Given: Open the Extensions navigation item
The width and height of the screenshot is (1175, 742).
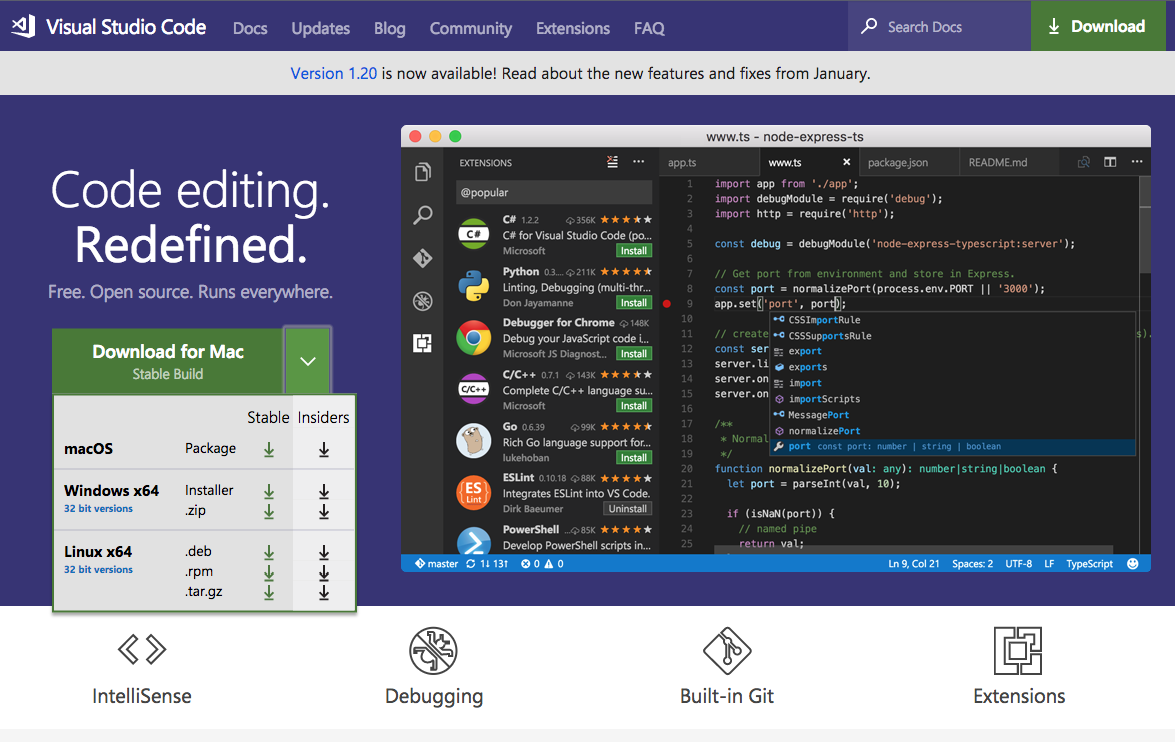Looking at the screenshot, I should click(572, 28).
